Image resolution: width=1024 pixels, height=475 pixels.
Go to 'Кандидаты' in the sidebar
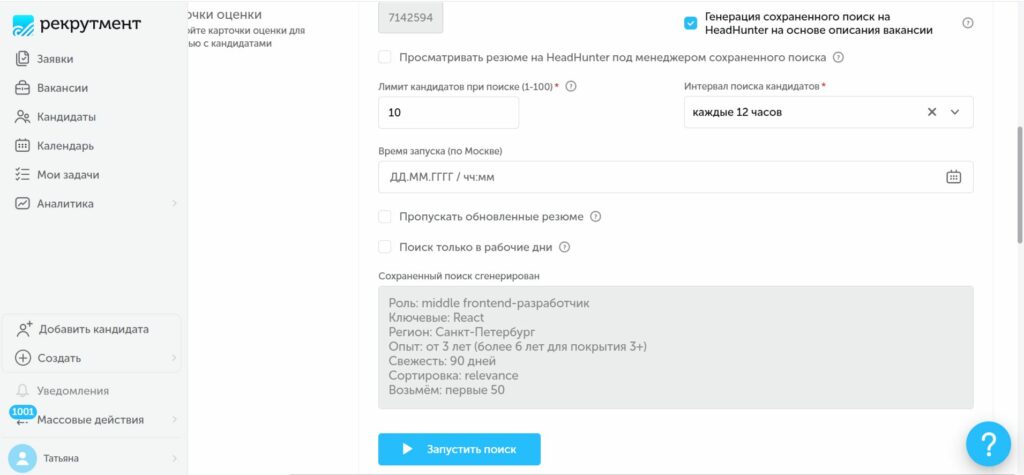66,117
